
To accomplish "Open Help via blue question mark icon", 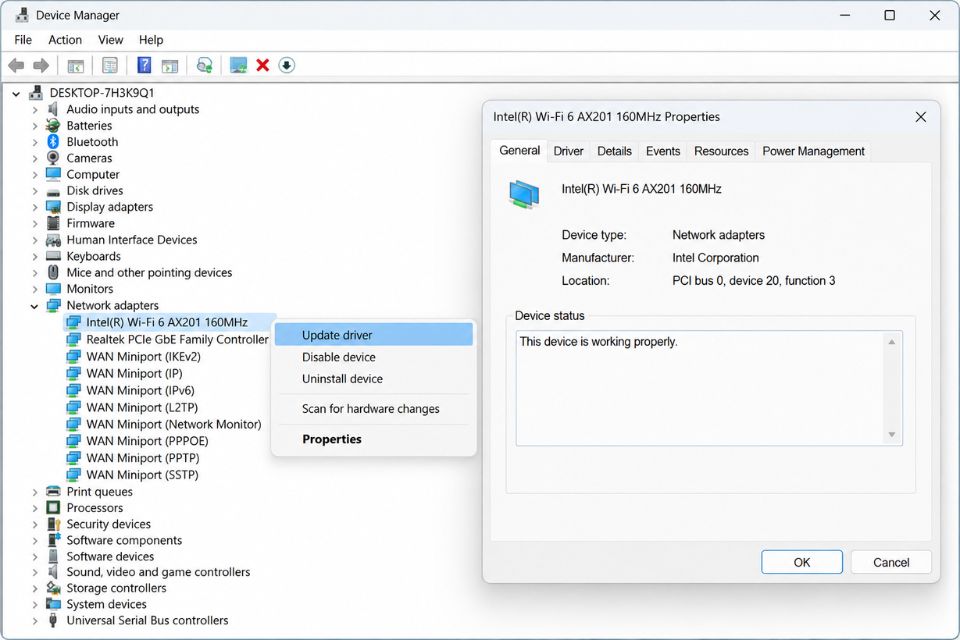I will pyautogui.click(x=144, y=65).
